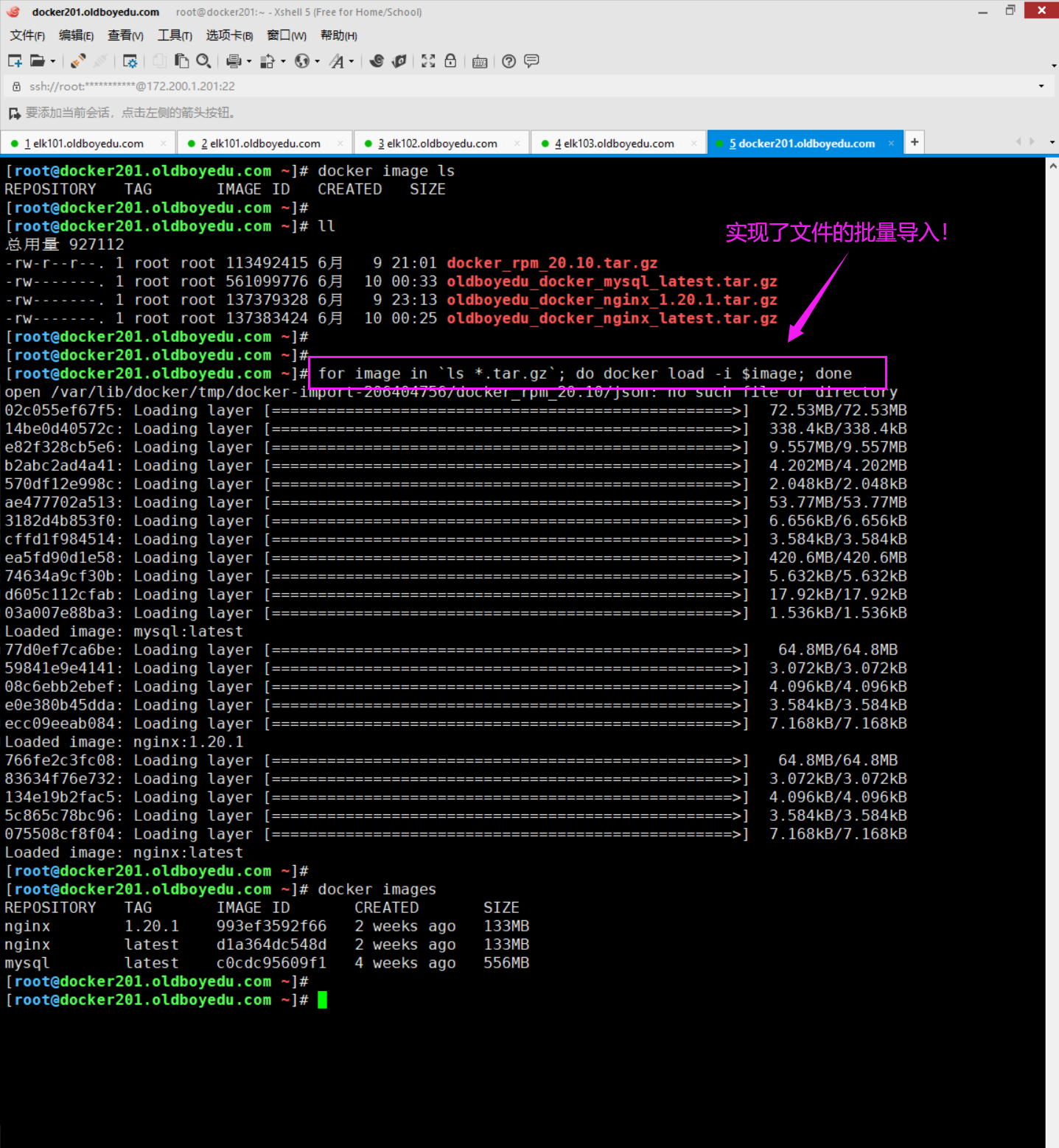This screenshot has width=1059, height=1148.
Task: Click the lock screen padlock icon
Action: 450,61
